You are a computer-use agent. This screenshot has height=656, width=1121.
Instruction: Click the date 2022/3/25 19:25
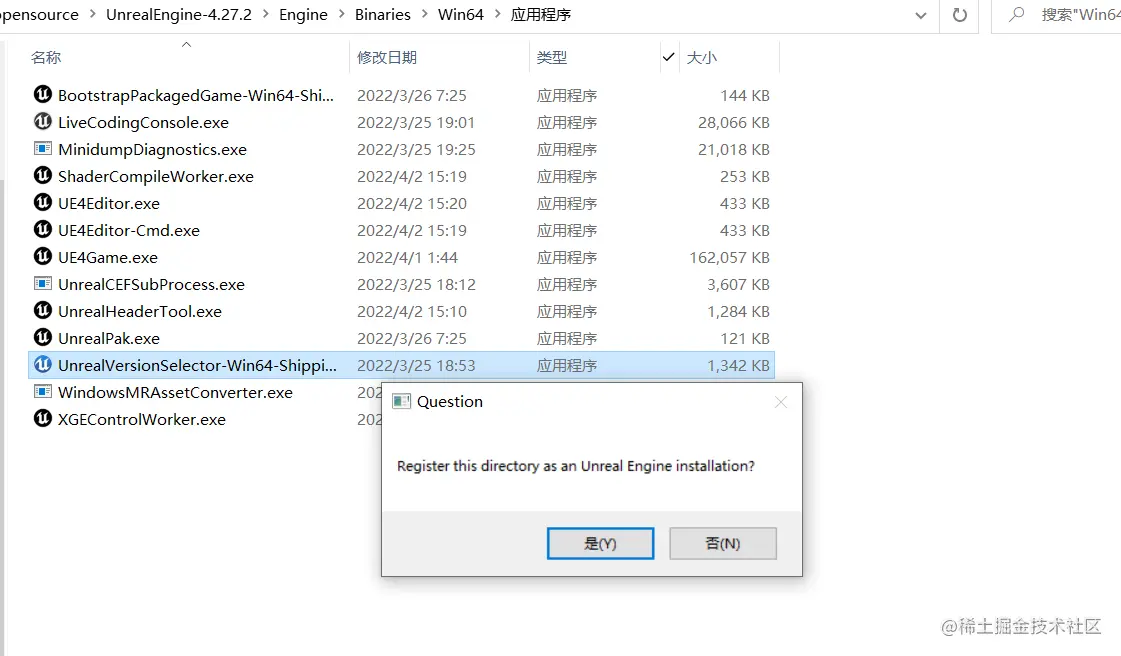[x=416, y=150]
